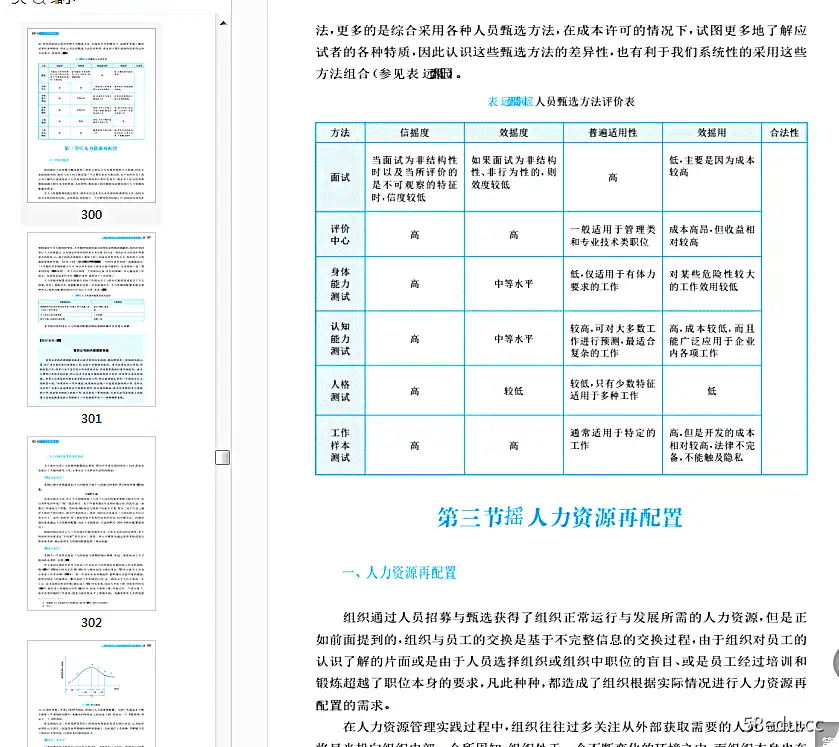Click table header 效用
This screenshot has height=747, width=839.
pos(712,133)
